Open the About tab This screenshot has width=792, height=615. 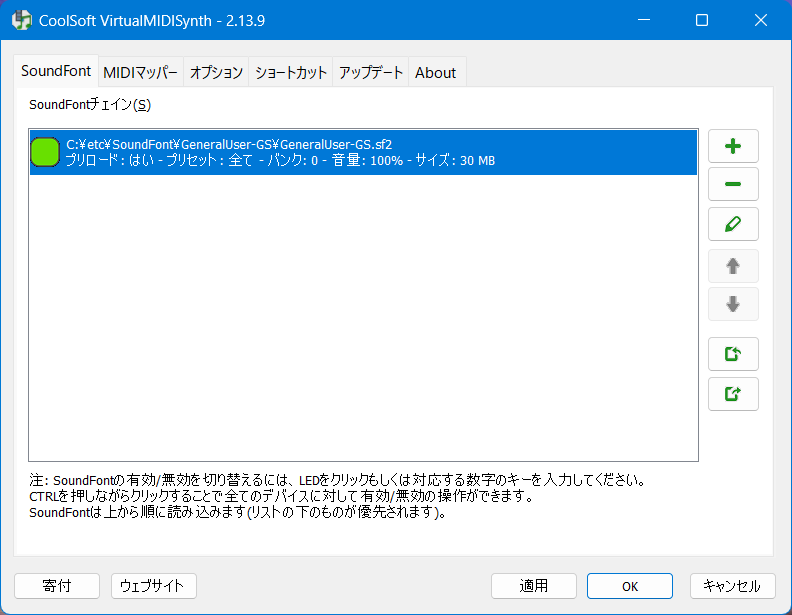pyautogui.click(x=435, y=73)
